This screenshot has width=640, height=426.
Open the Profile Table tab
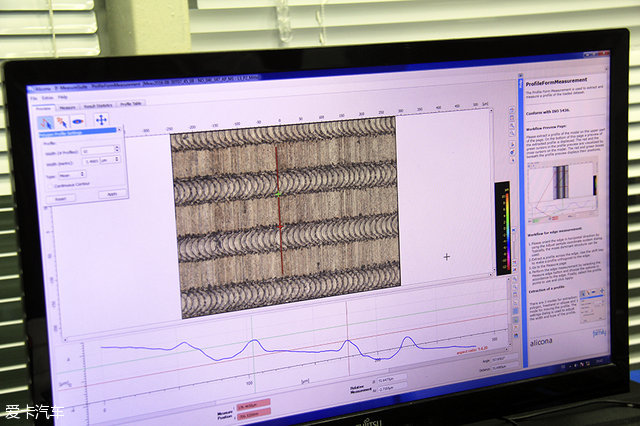pos(131,104)
